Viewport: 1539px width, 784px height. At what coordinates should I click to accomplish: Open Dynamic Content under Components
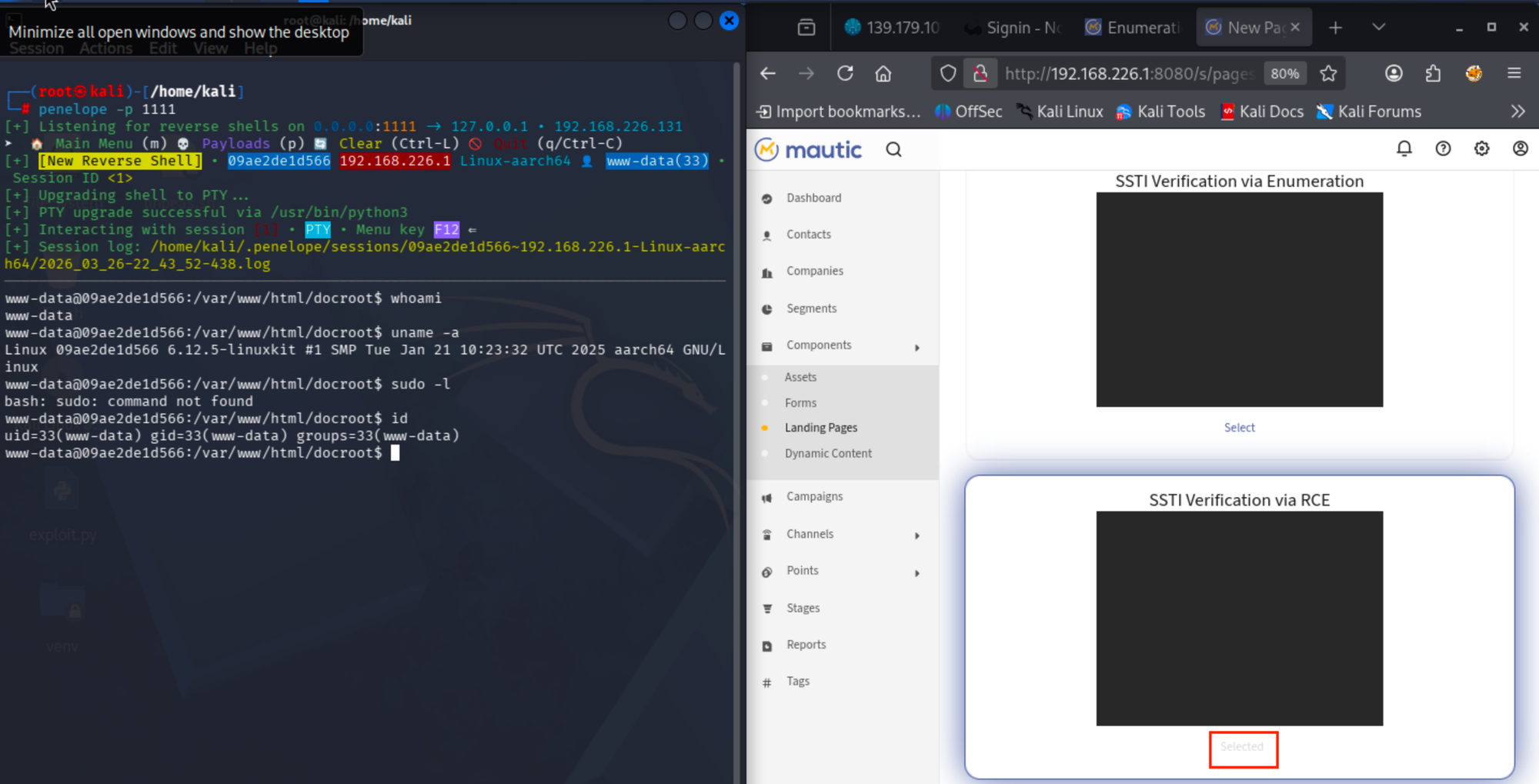click(x=828, y=454)
